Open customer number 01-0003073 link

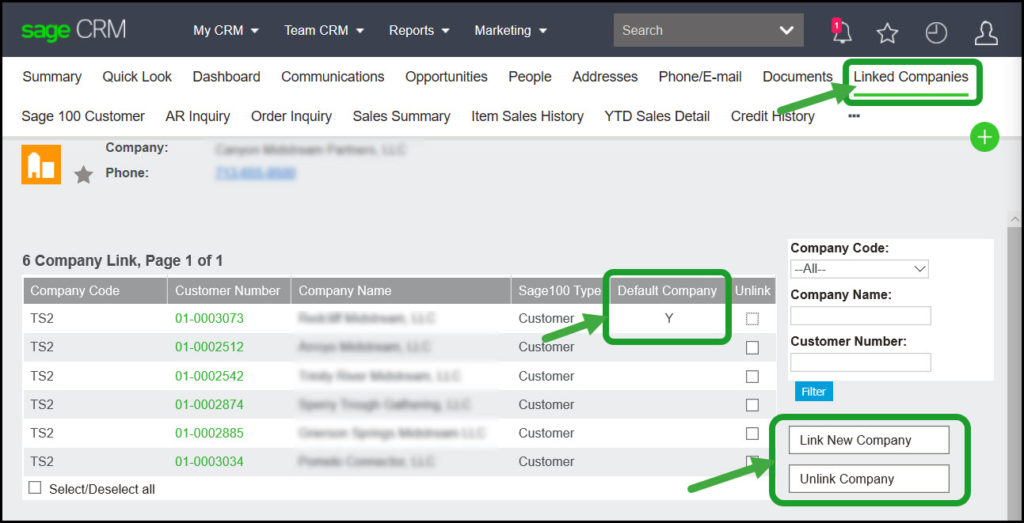point(209,319)
